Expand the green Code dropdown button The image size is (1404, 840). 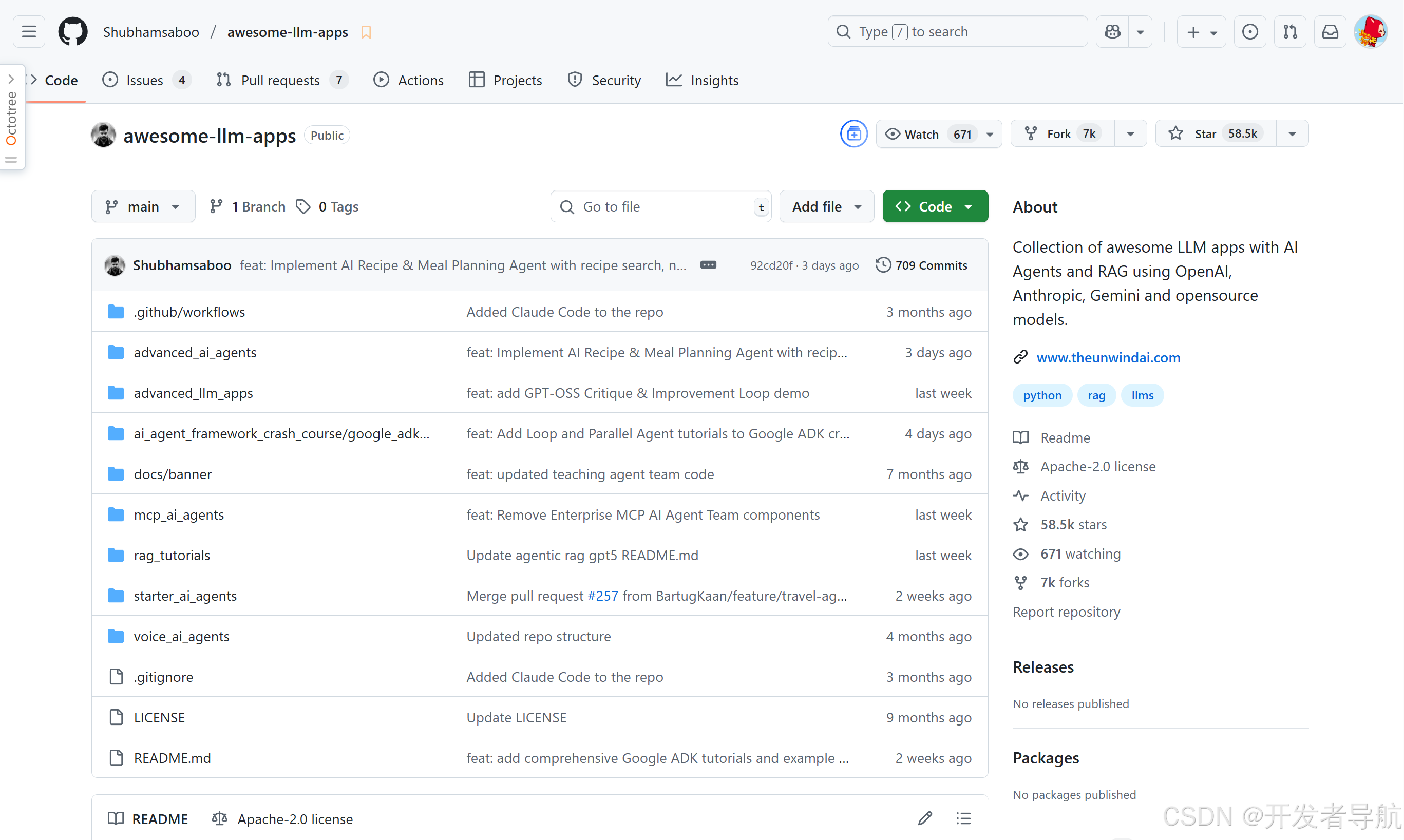[935, 206]
